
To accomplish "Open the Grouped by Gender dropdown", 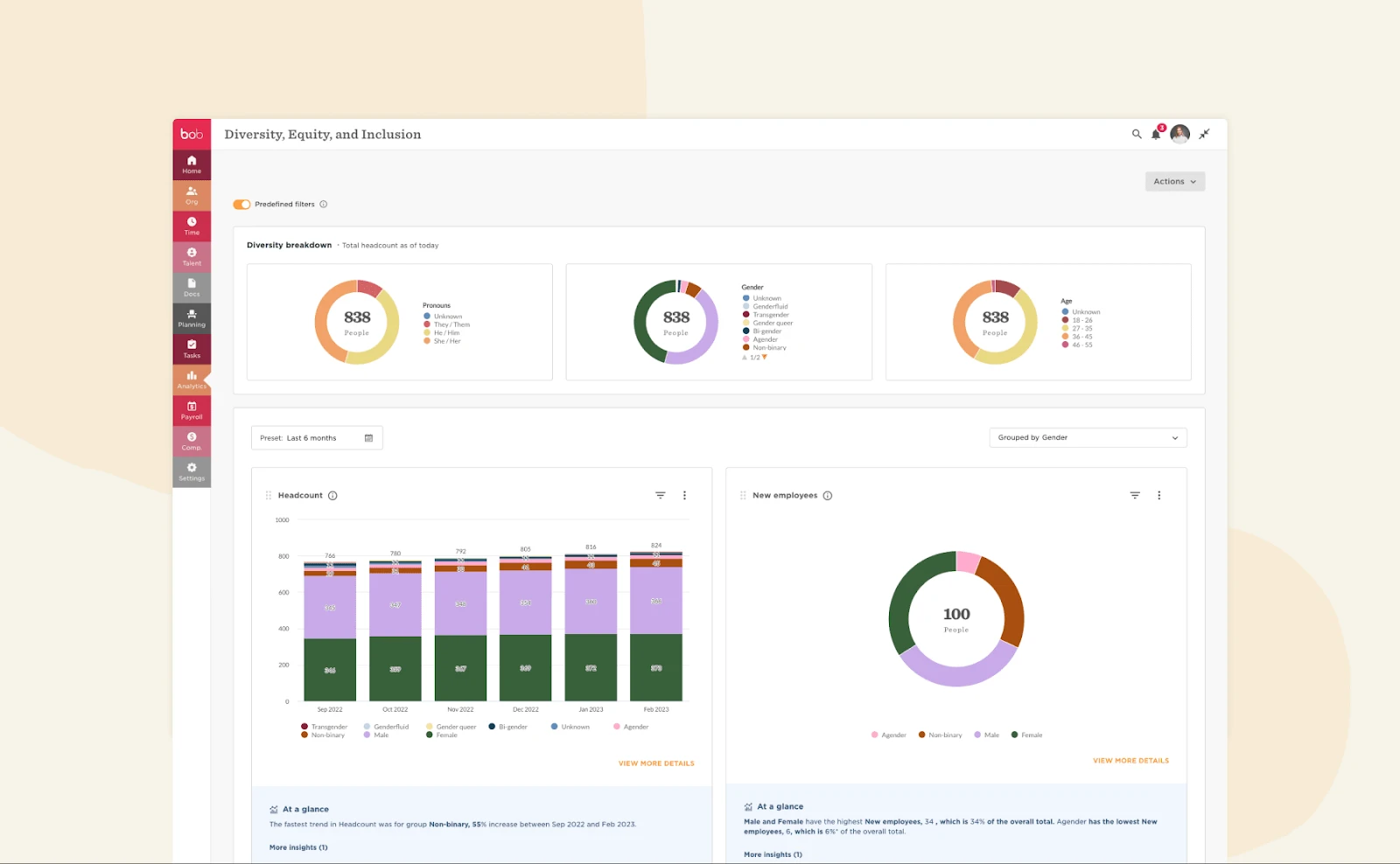I will pos(1088,437).
